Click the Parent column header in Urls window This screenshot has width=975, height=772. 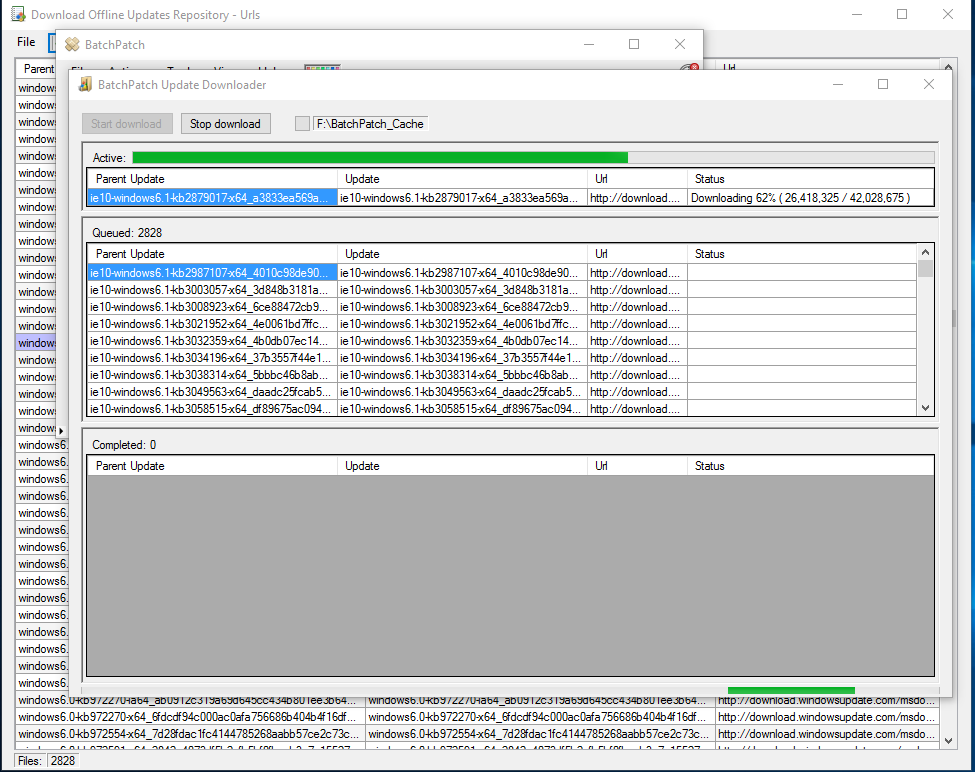36,68
